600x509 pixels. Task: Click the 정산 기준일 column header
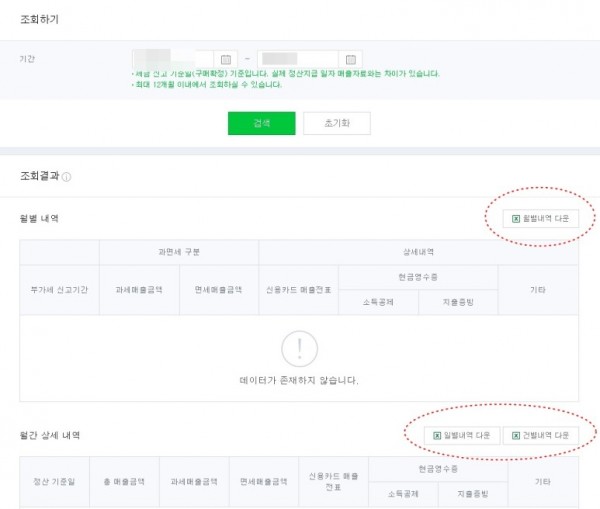54,481
